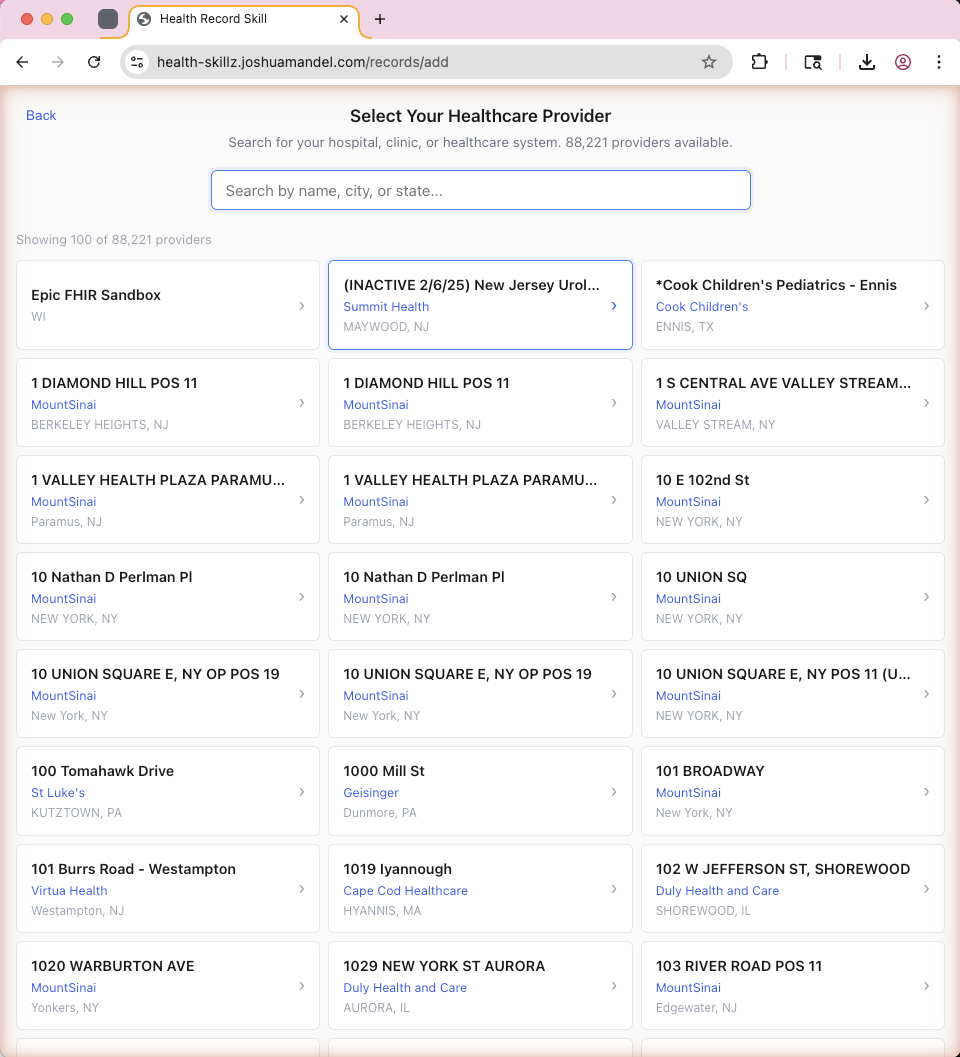Screen dimensions: 960x1057
Task: Click 'Showing 100 of 88,221 providers' text
Action: pyautogui.click(x=114, y=239)
